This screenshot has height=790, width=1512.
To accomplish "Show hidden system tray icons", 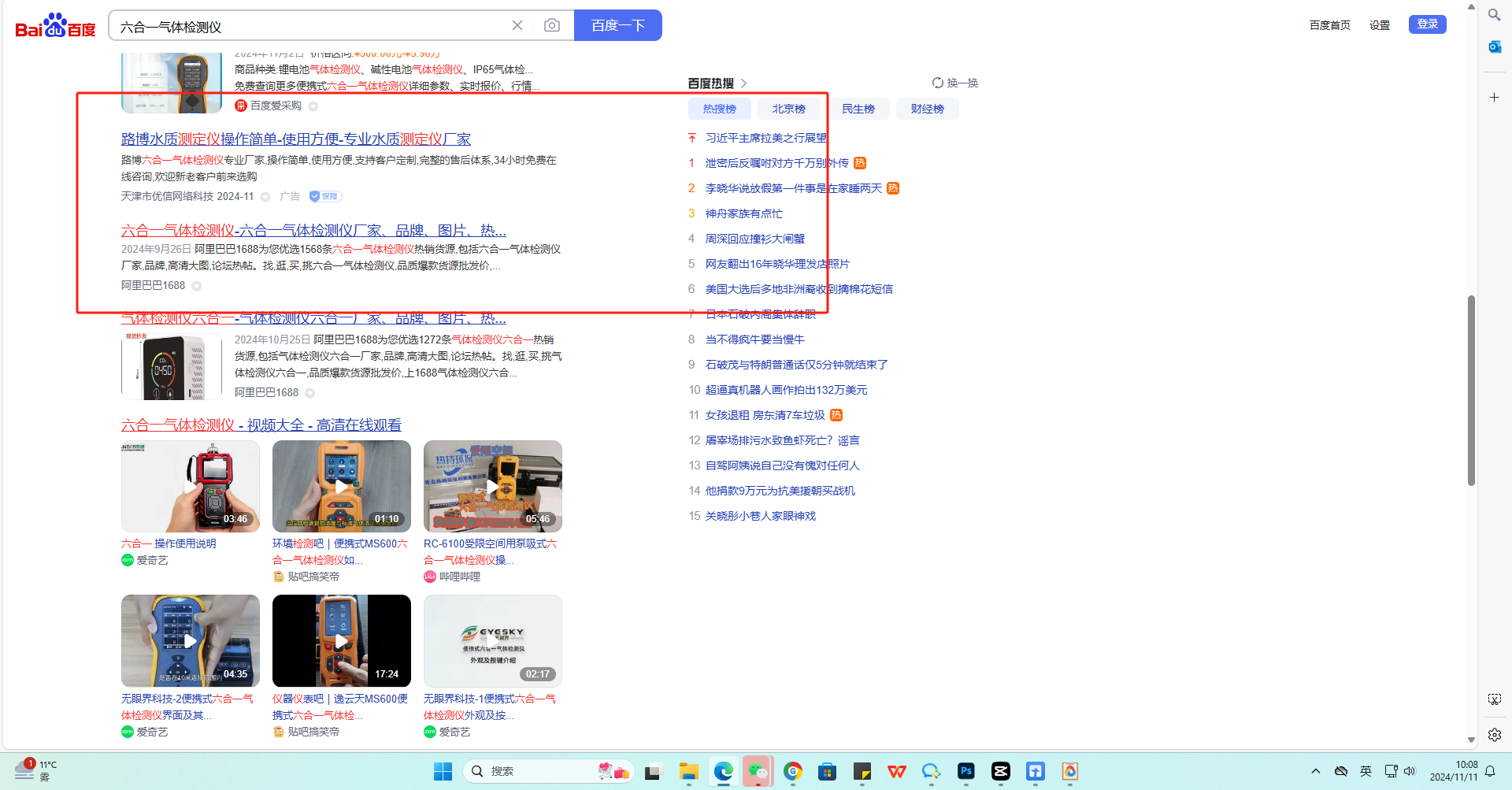I will (x=1315, y=771).
